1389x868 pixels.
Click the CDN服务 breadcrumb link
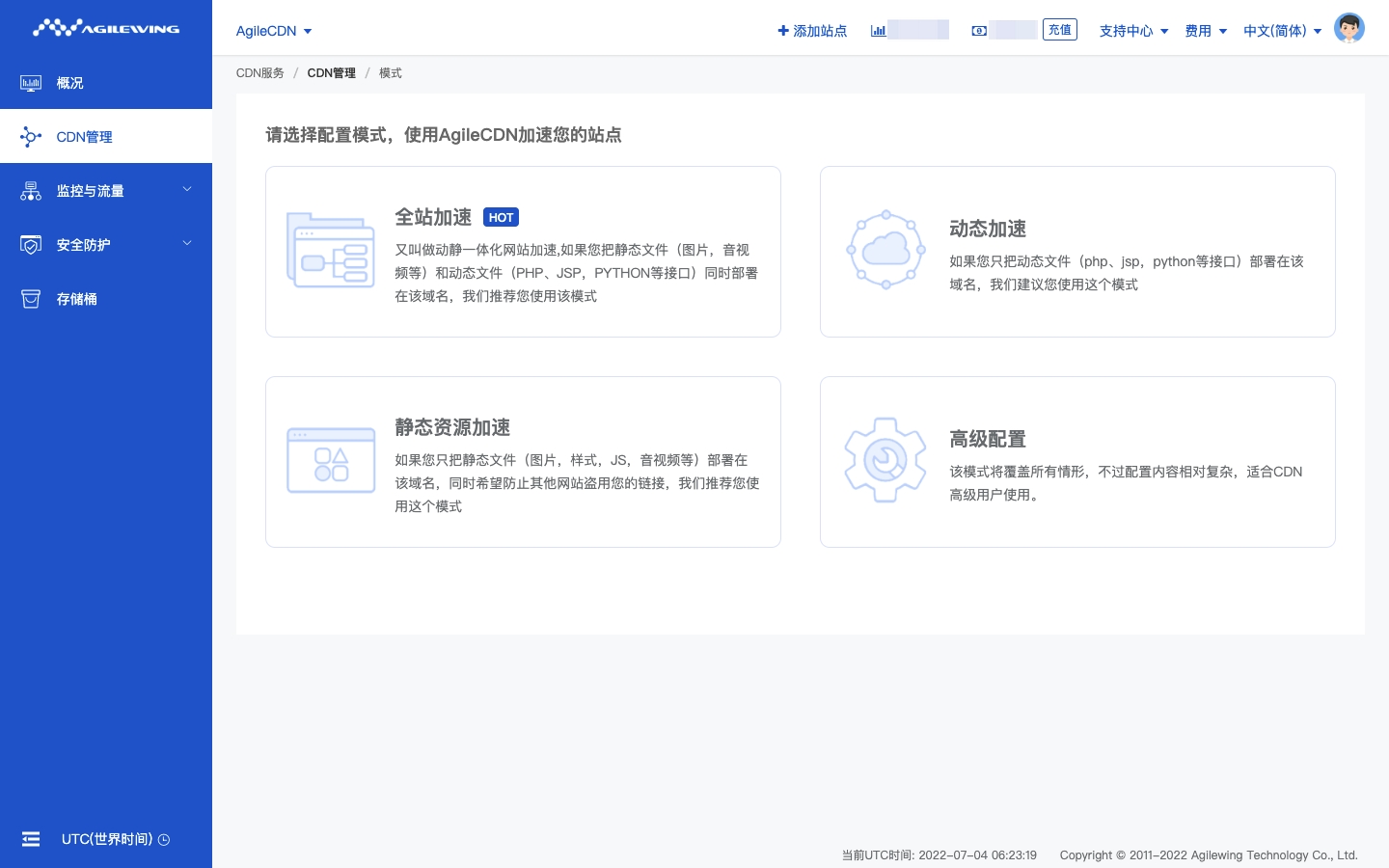259,73
